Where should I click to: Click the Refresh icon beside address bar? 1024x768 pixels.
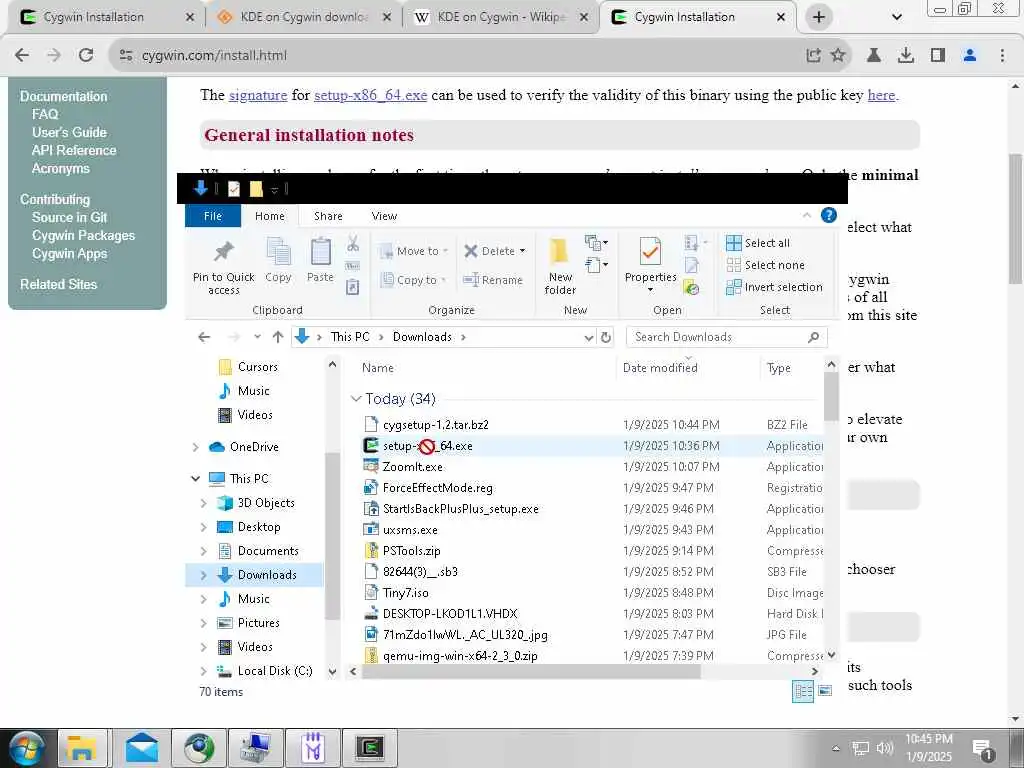[606, 337]
